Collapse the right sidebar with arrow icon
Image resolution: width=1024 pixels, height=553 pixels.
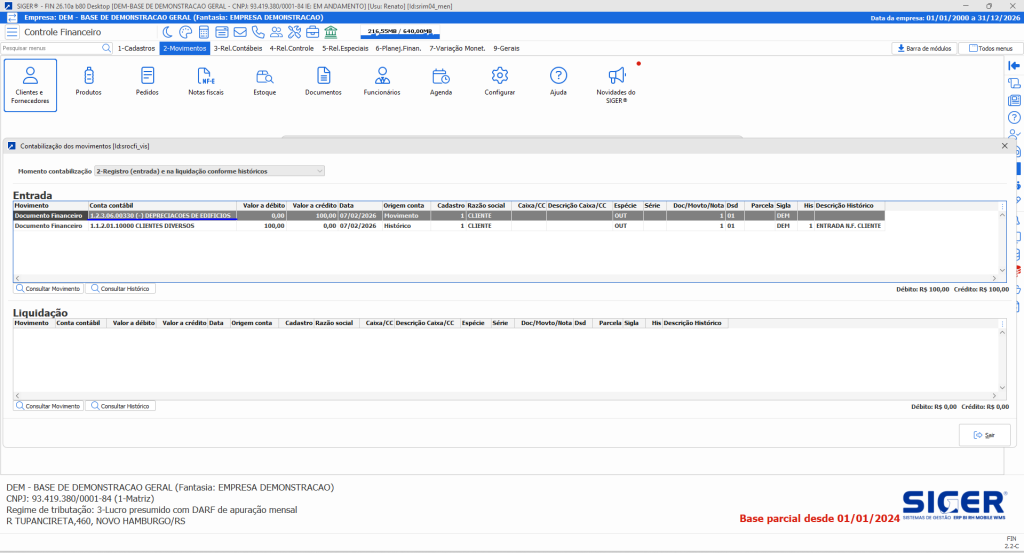coord(1014,65)
